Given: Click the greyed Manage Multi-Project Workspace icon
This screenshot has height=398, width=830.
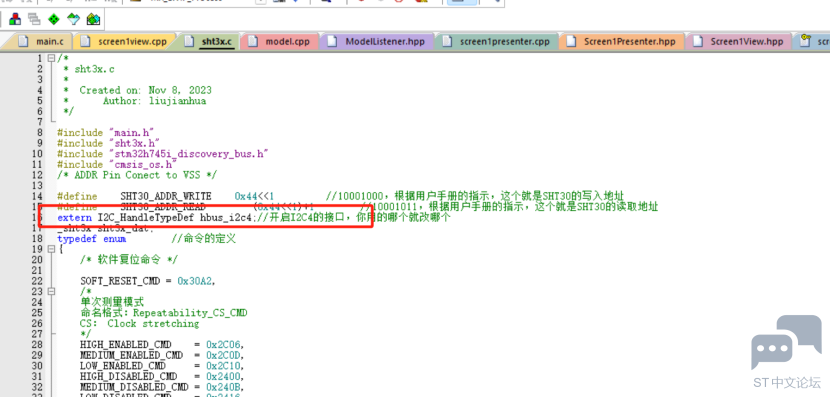Looking at the screenshot, I should pos(34,20).
